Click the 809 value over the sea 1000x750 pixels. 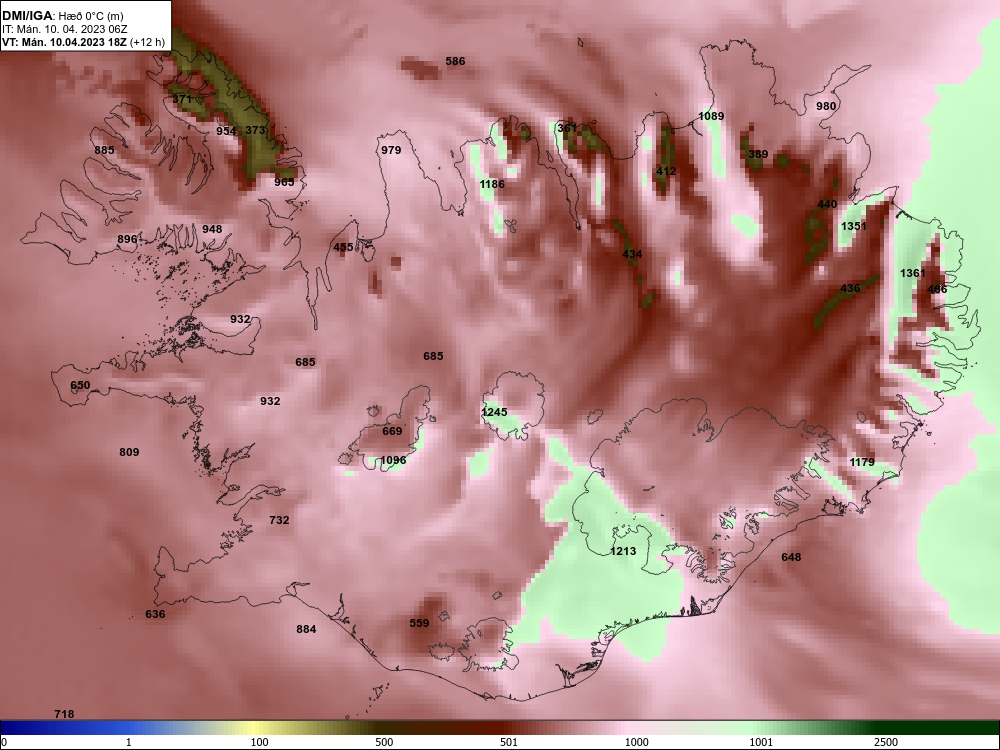pos(129,452)
